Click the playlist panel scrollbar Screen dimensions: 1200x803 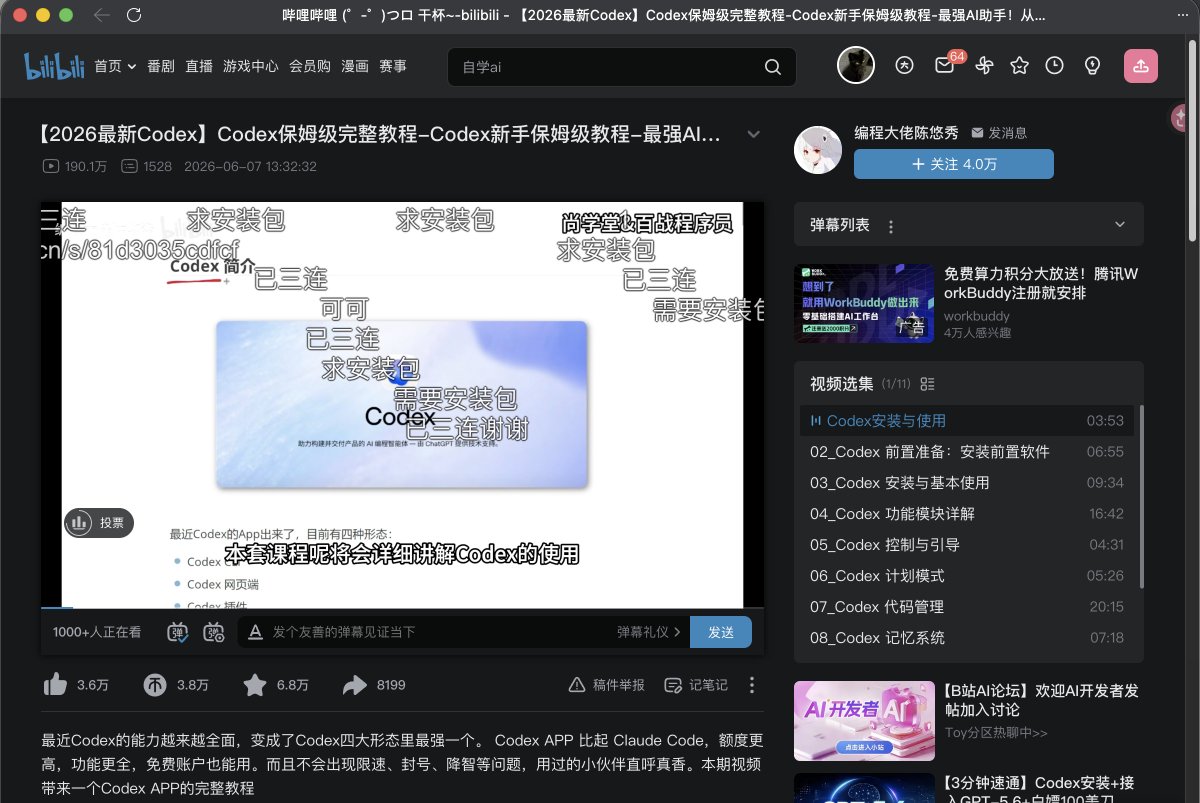point(1141,495)
